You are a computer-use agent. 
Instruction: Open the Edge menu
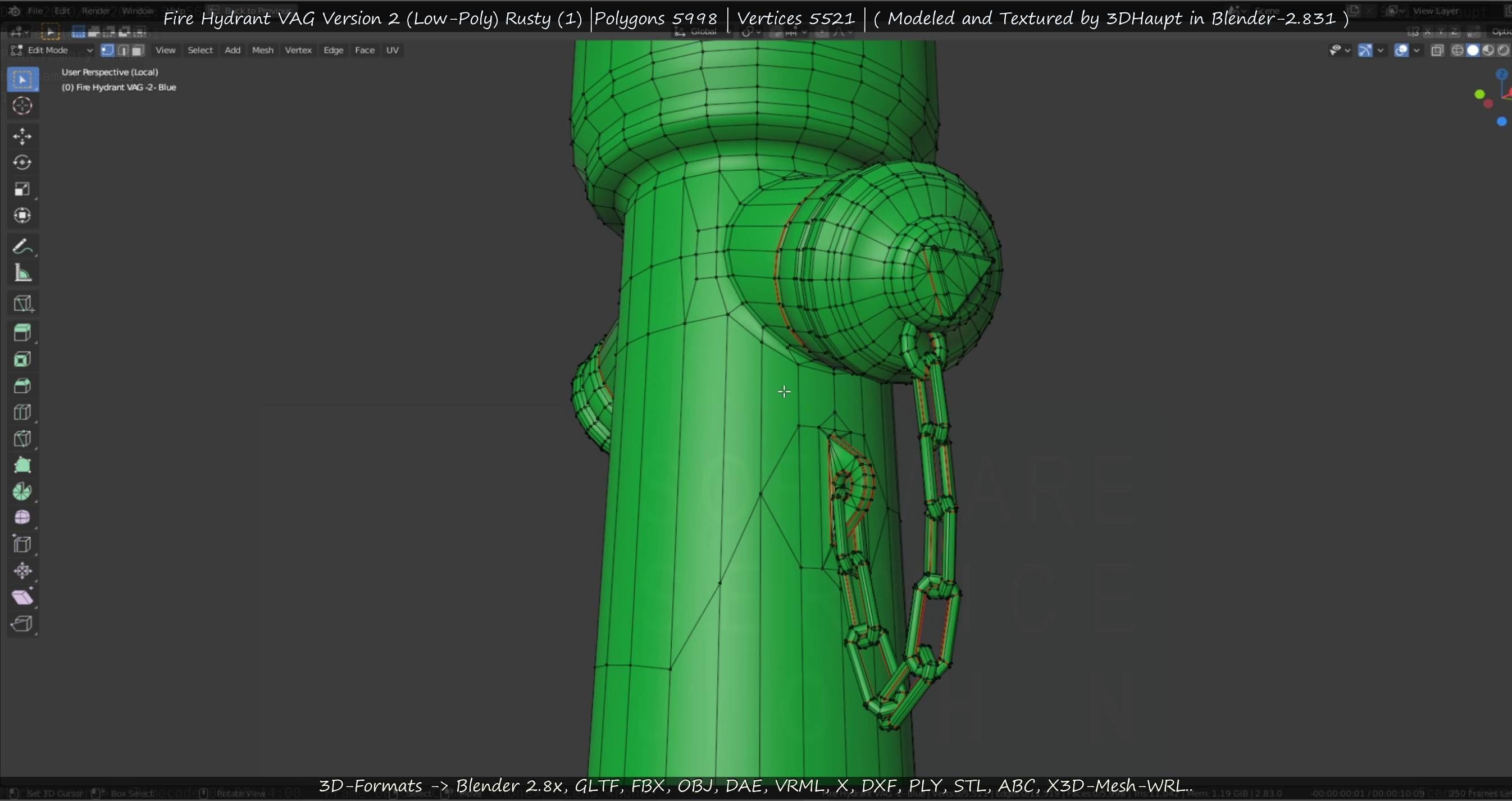coord(334,51)
